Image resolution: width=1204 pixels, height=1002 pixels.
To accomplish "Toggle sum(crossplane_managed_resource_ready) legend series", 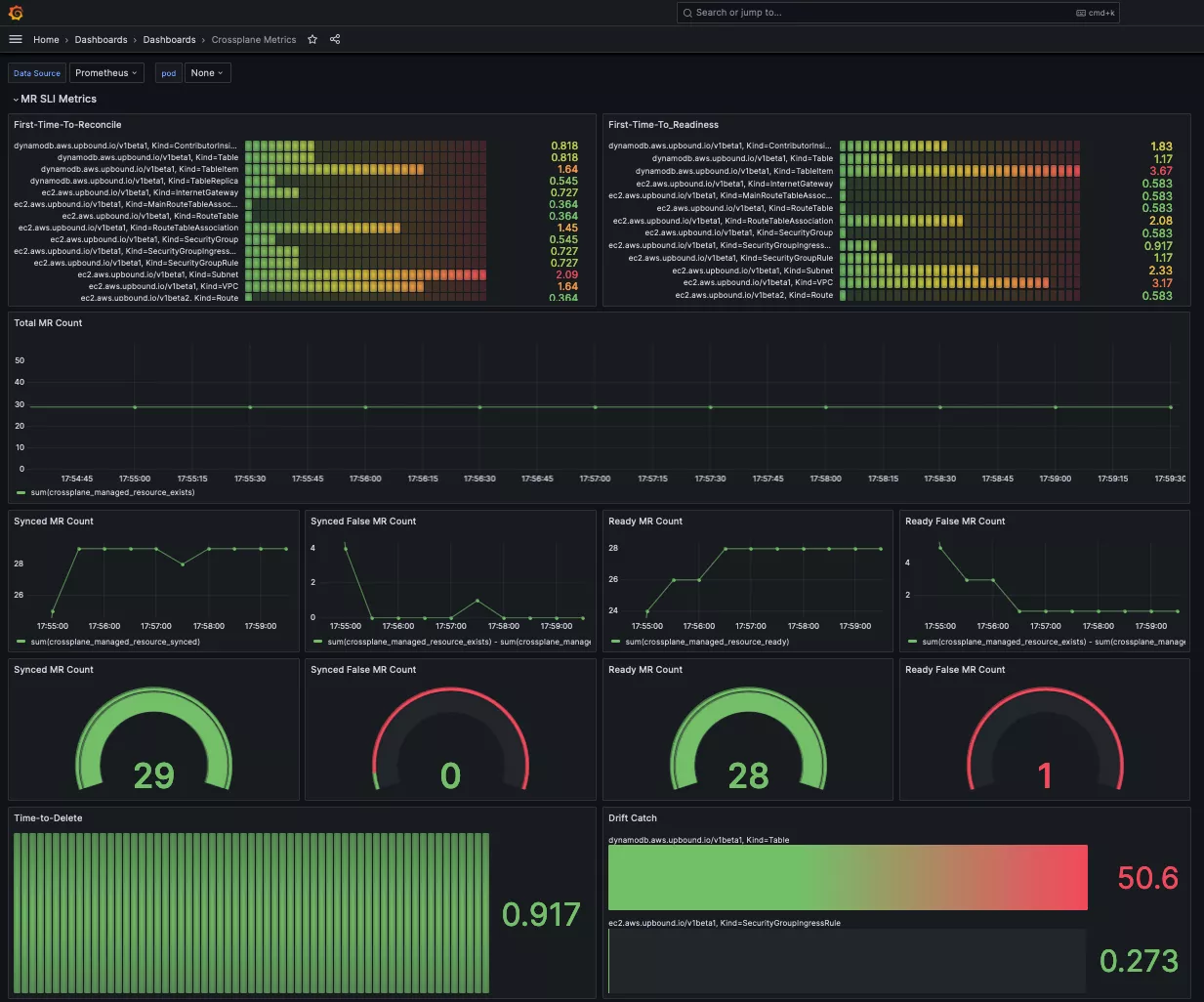I will tap(699, 642).
